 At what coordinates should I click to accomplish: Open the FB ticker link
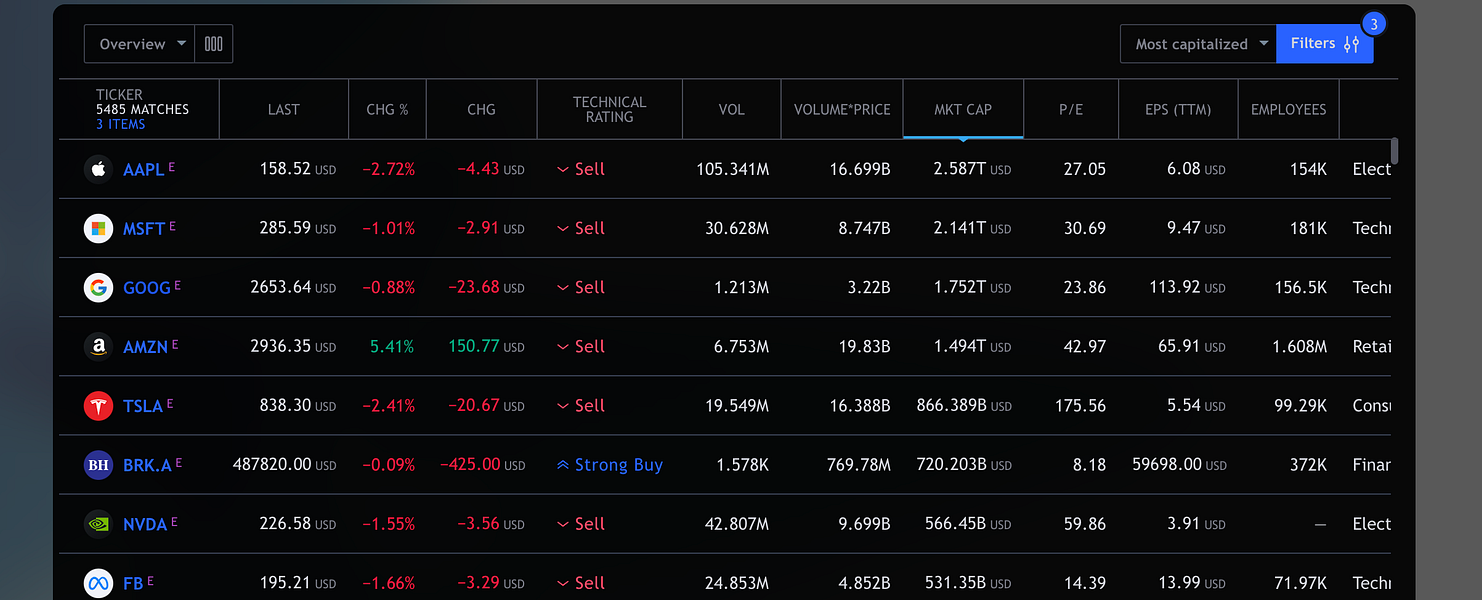pos(133,583)
